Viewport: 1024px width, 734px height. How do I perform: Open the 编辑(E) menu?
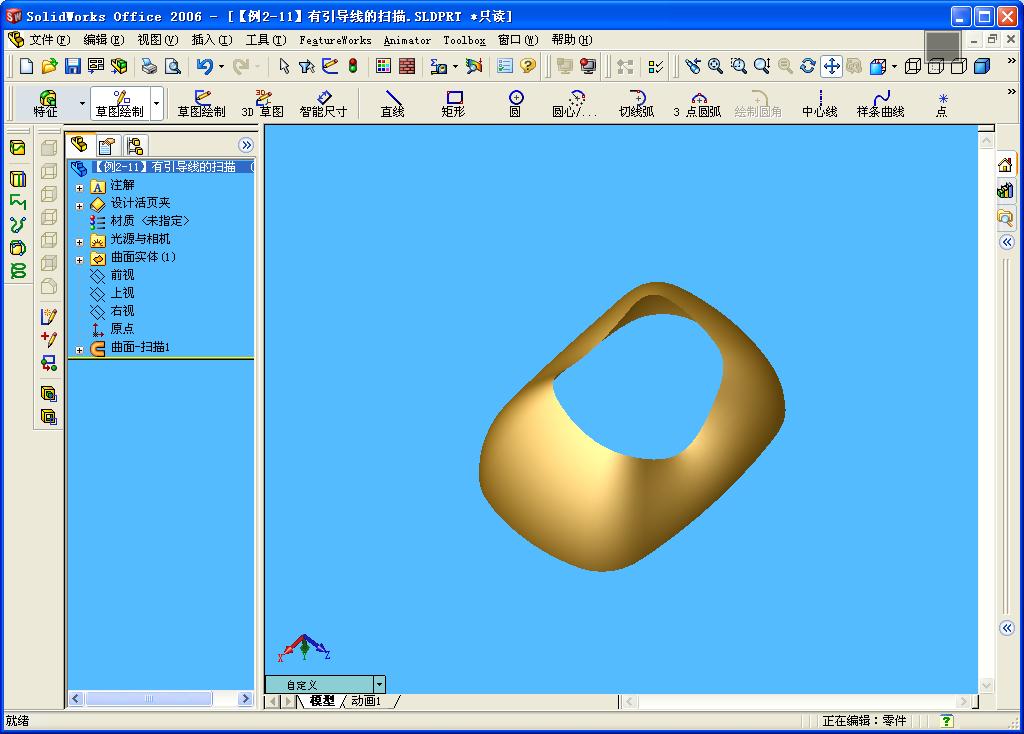(x=104, y=40)
